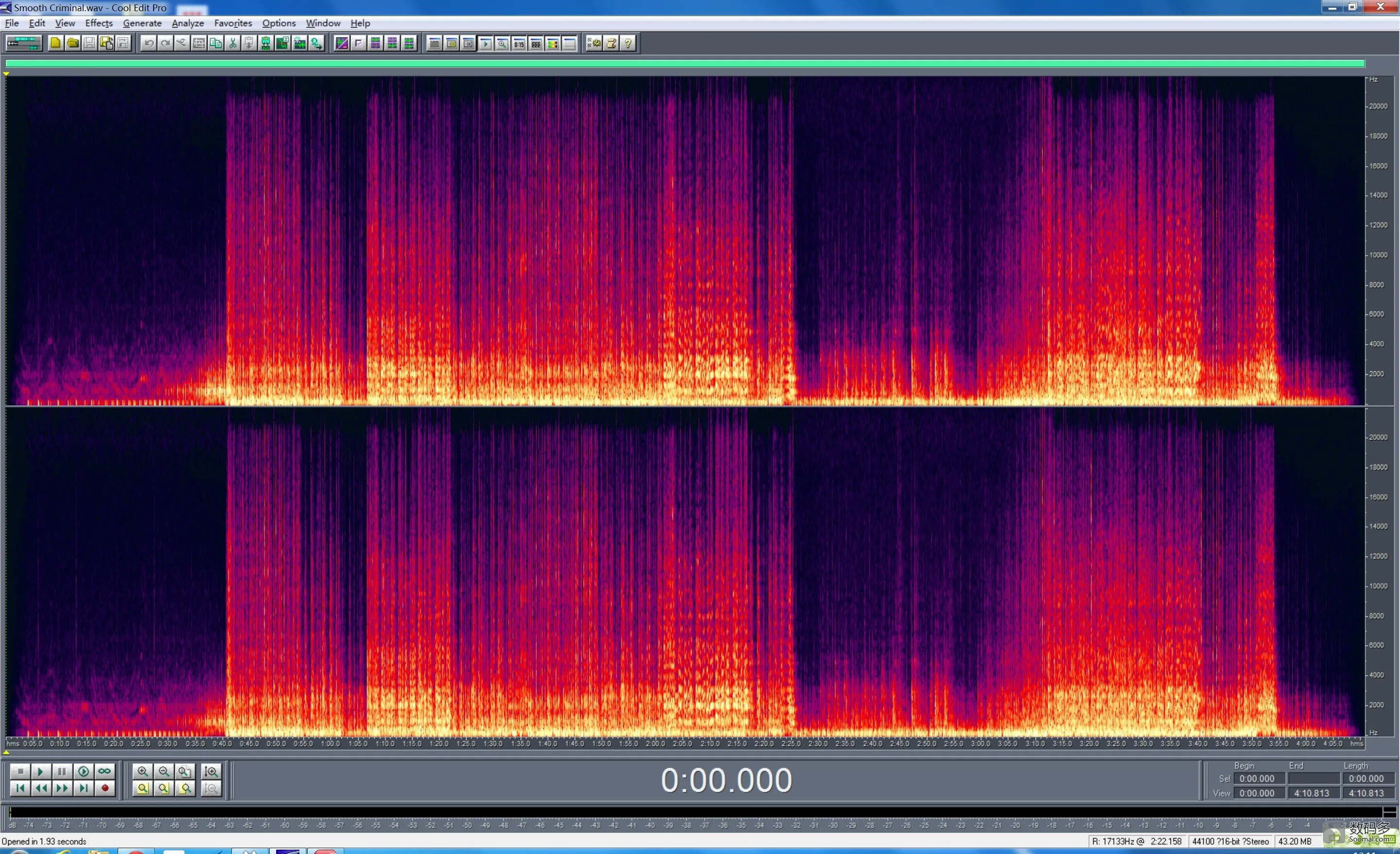Open the Edit menu
1400x854 pixels.
(x=37, y=23)
